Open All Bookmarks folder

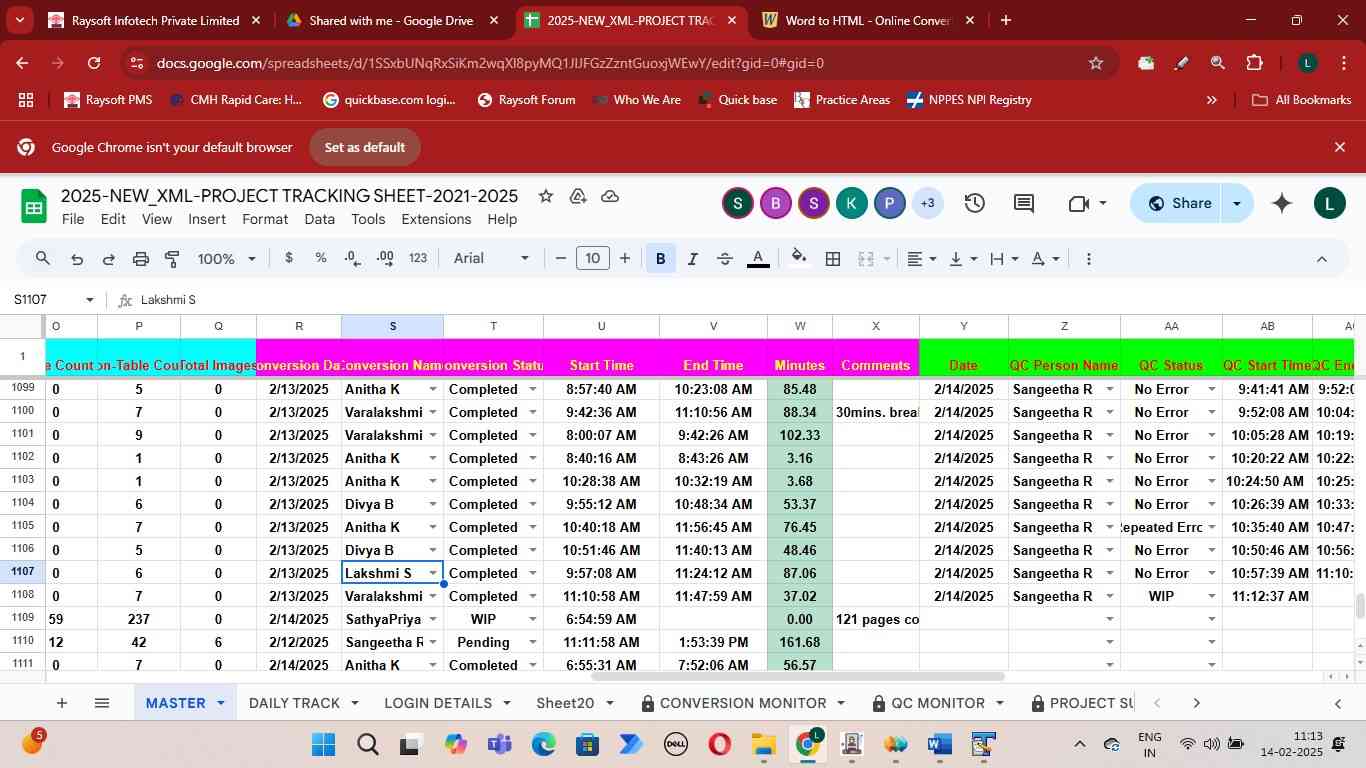(1301, 100)
